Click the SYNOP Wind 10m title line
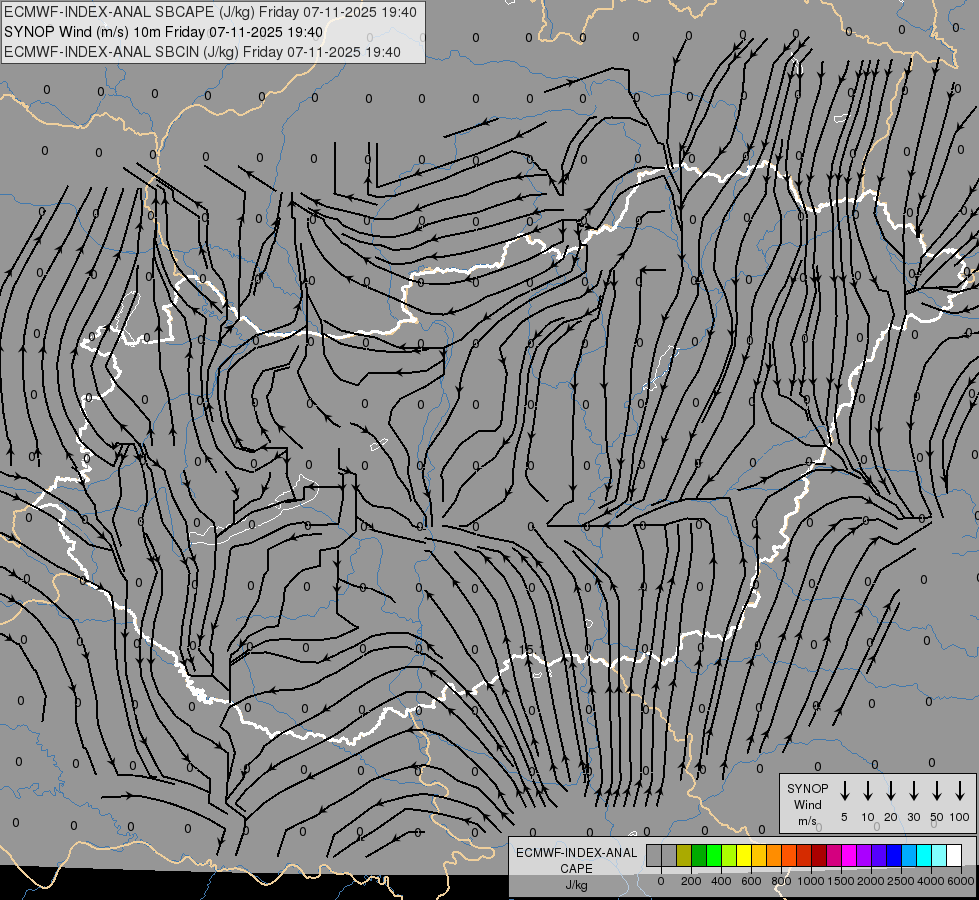The height and width of the screenshot is (900, 979). point(164,32)
